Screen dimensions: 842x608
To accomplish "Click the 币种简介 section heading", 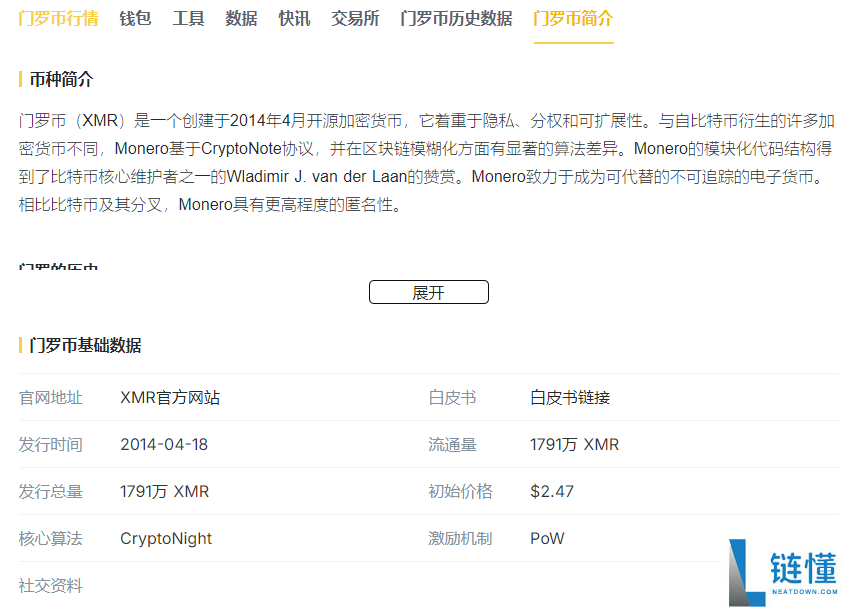I will pos(61,79).
